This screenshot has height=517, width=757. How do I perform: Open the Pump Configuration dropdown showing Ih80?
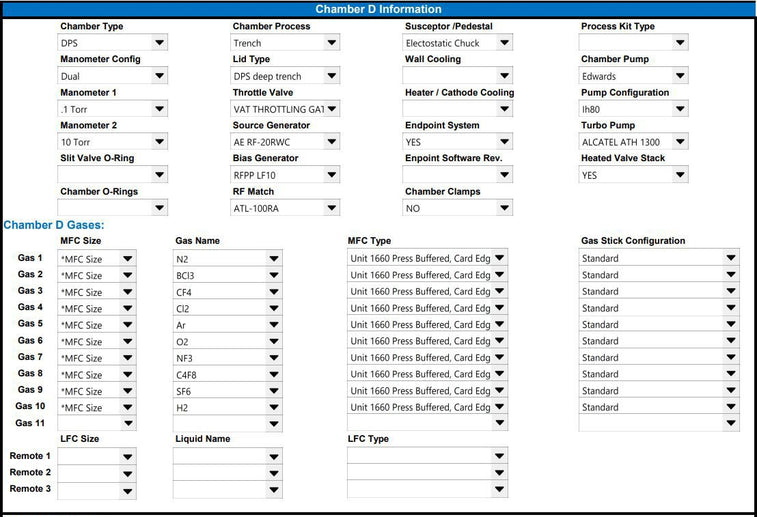point(633,109)
